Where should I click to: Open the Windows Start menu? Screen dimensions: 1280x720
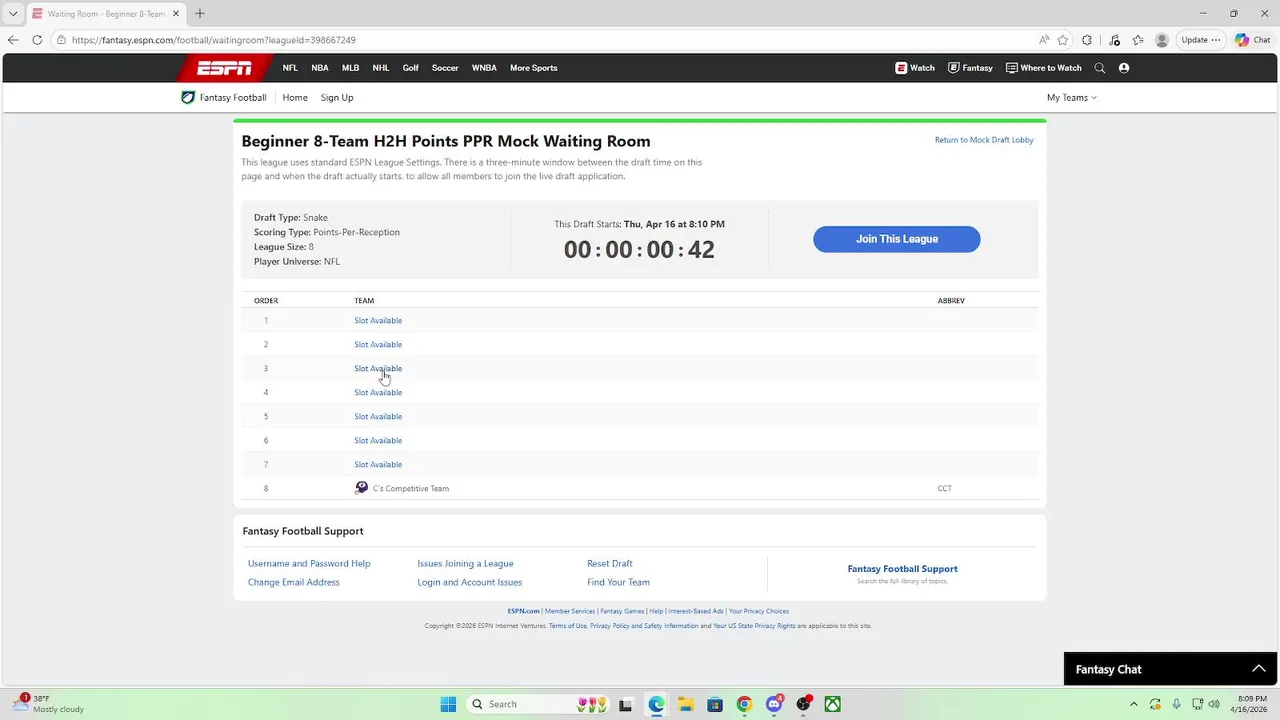tap(448, 704)
